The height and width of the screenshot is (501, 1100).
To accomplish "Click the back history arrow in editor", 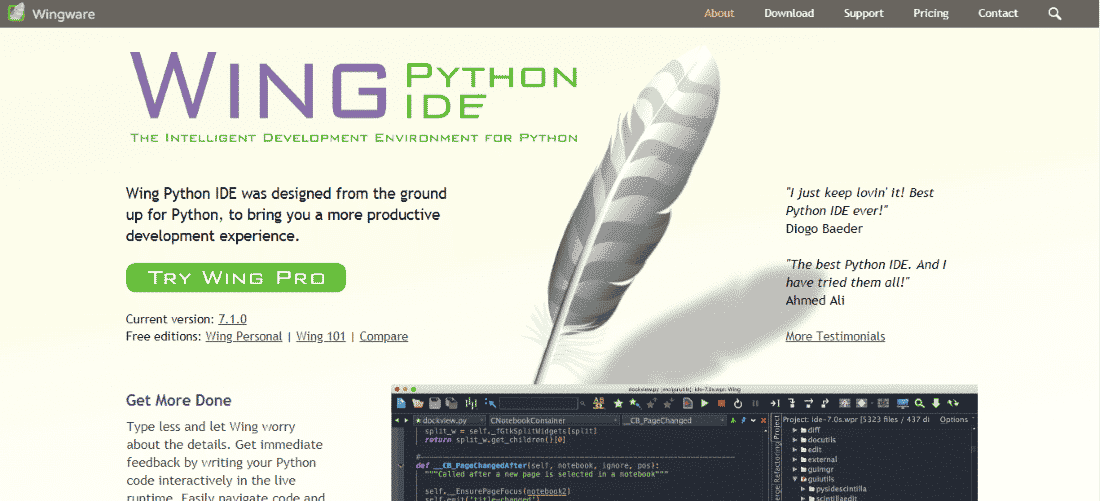I will pos(397,421).
